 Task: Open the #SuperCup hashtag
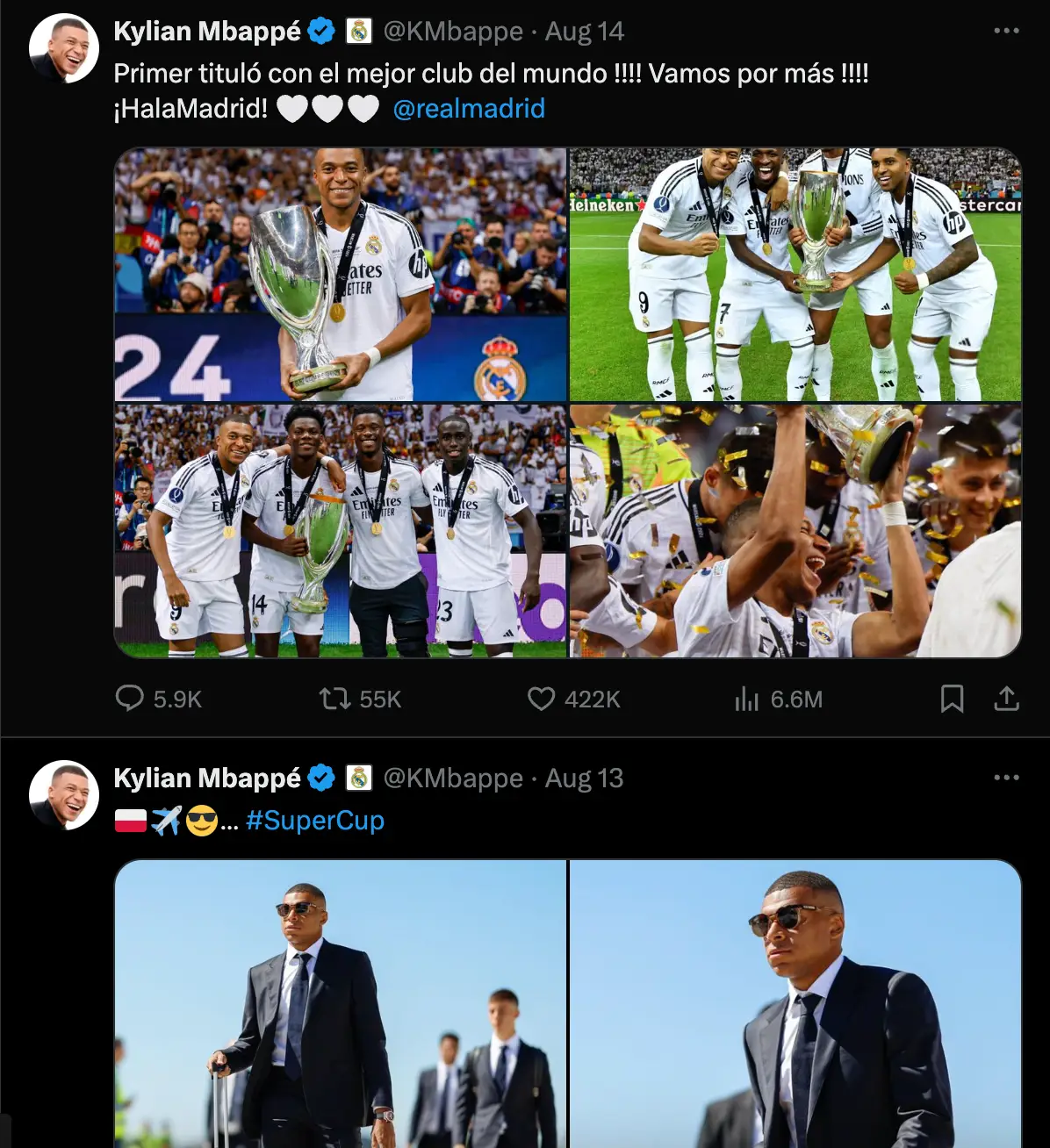315,821
